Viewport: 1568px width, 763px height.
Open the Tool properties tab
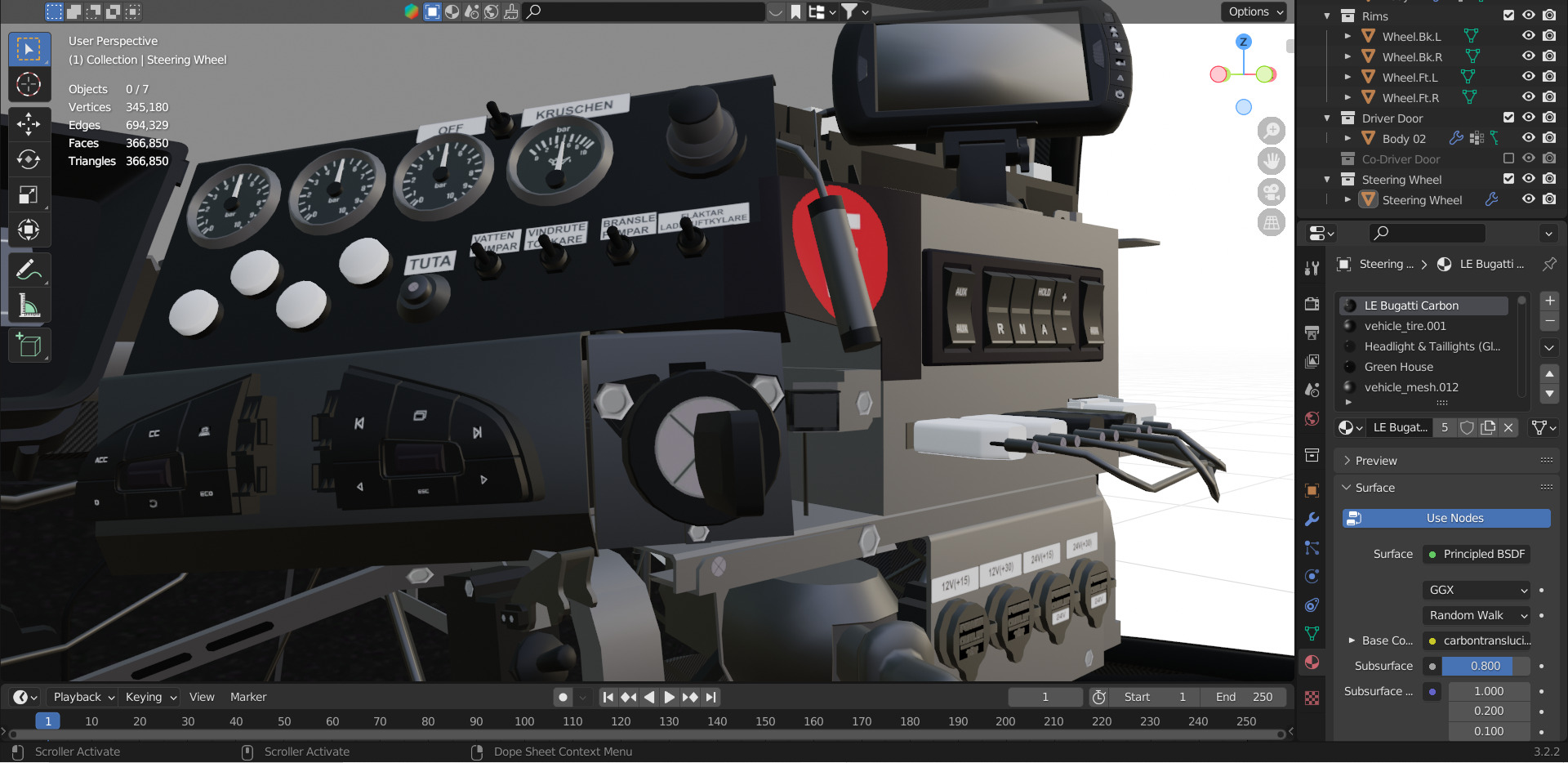point(1312,268)
